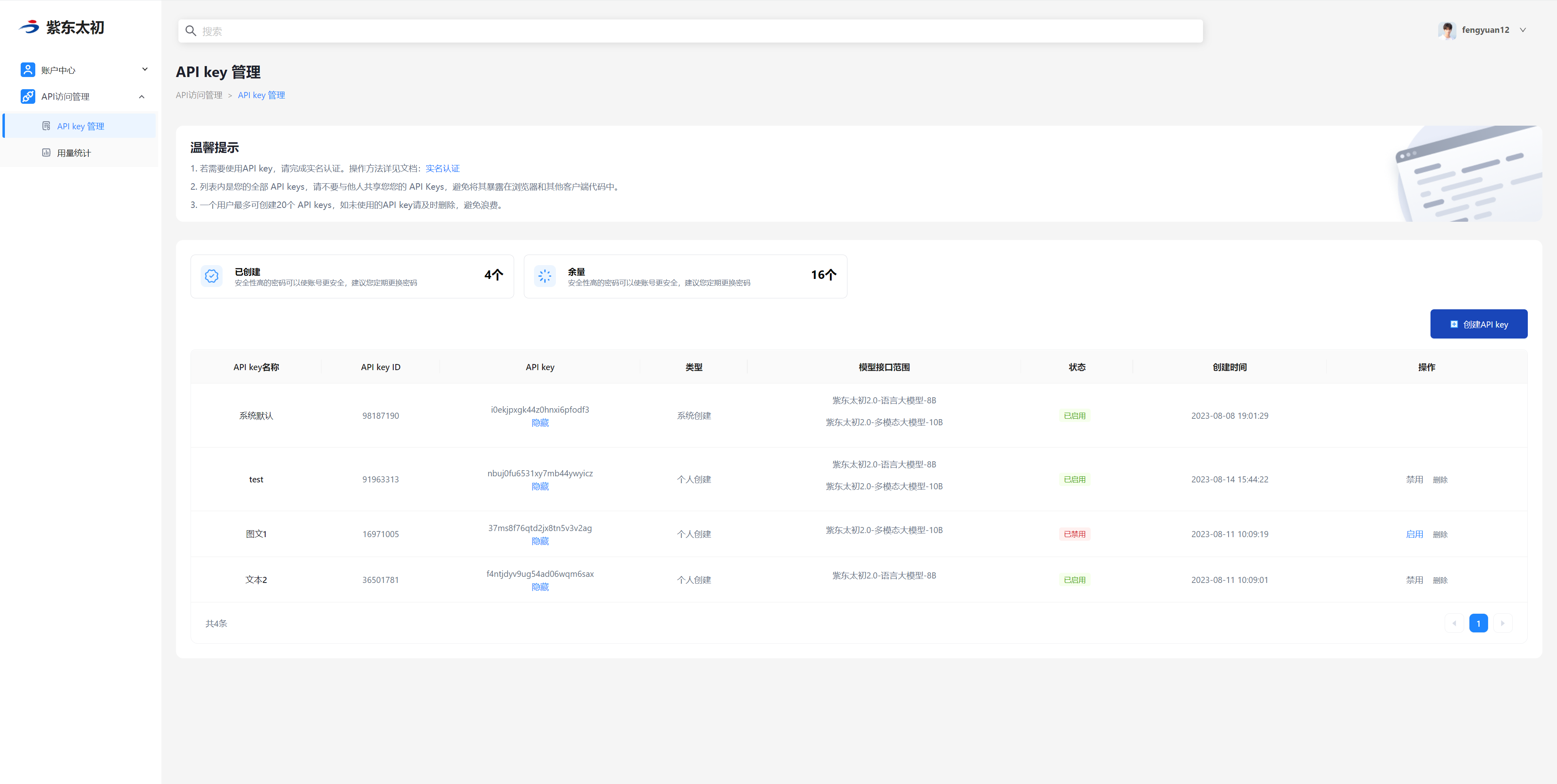The height and width of the screenshot is (784, 1557).
Task: Click the 状态 column header
Action: (1077, 368)
